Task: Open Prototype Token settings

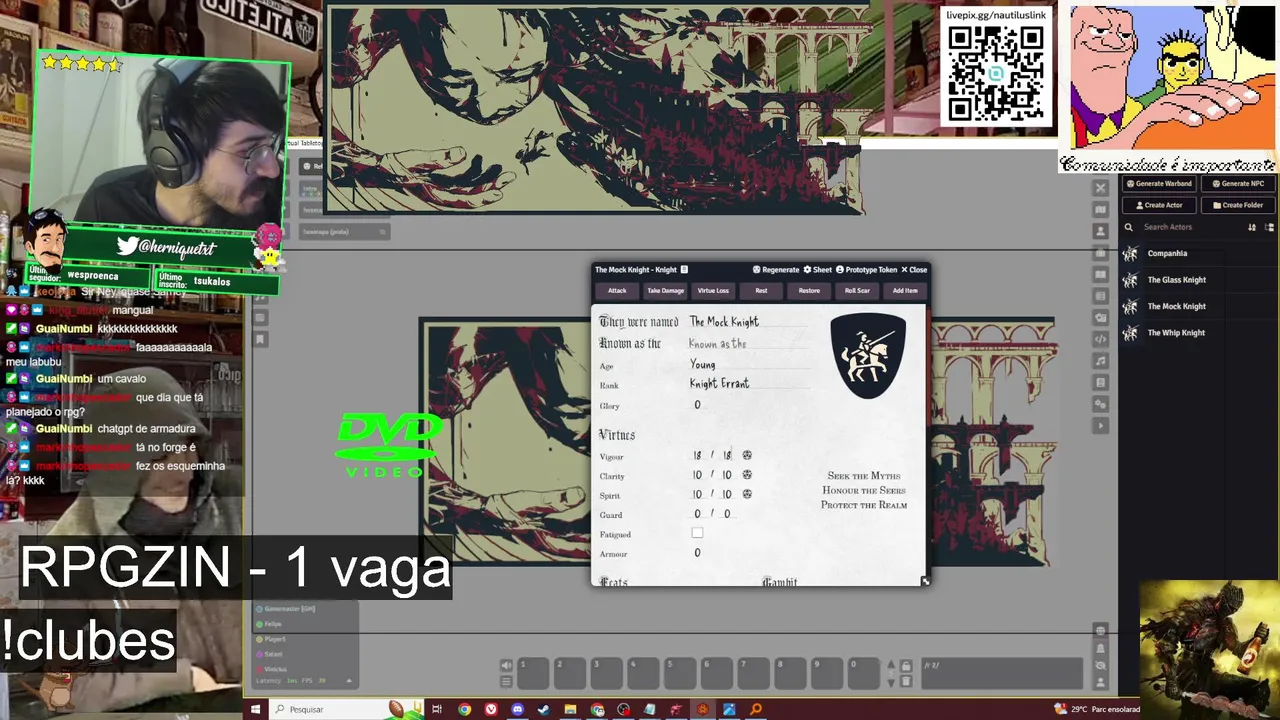Action: tap(866, 269)
